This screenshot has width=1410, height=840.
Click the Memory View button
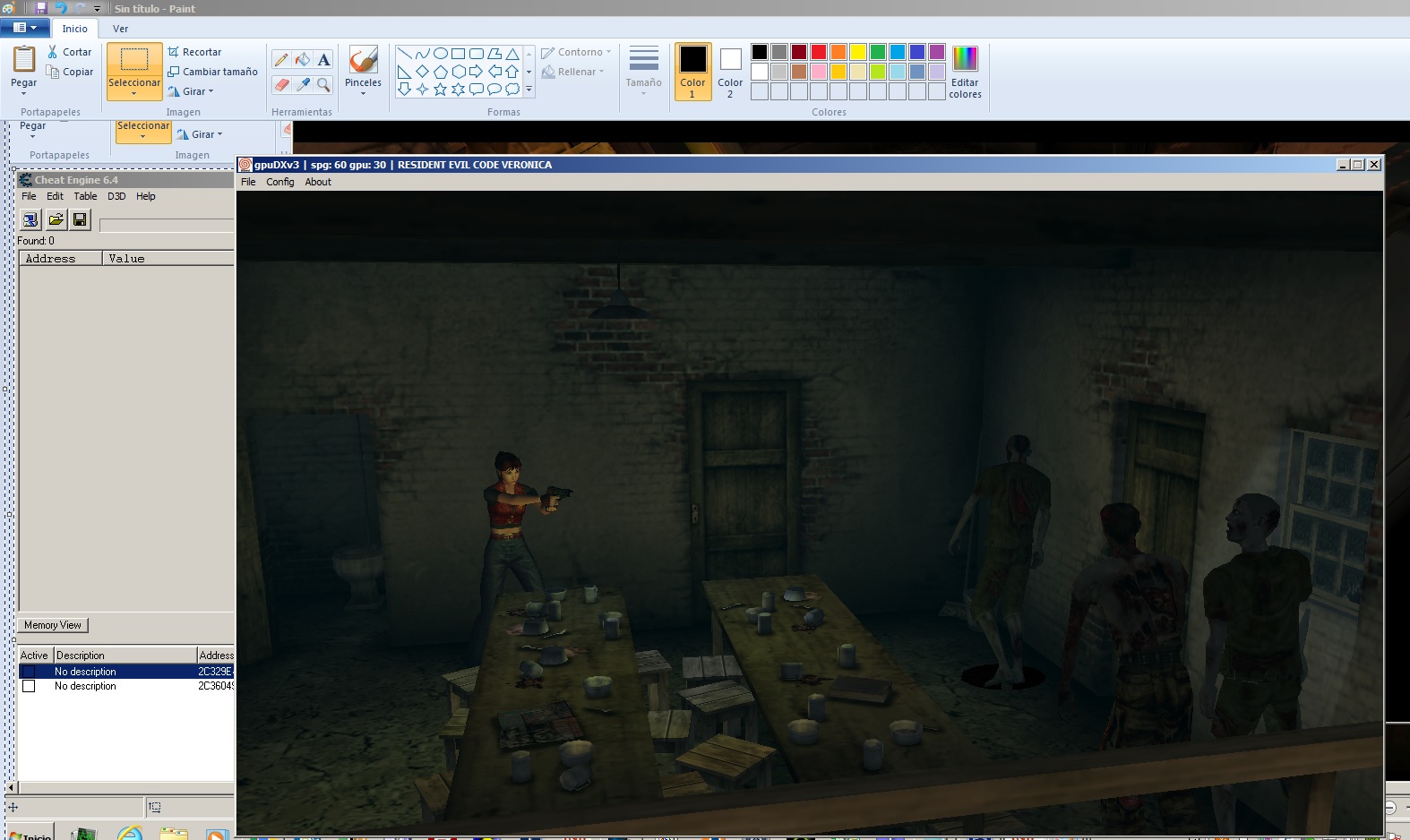coord(53,625)
